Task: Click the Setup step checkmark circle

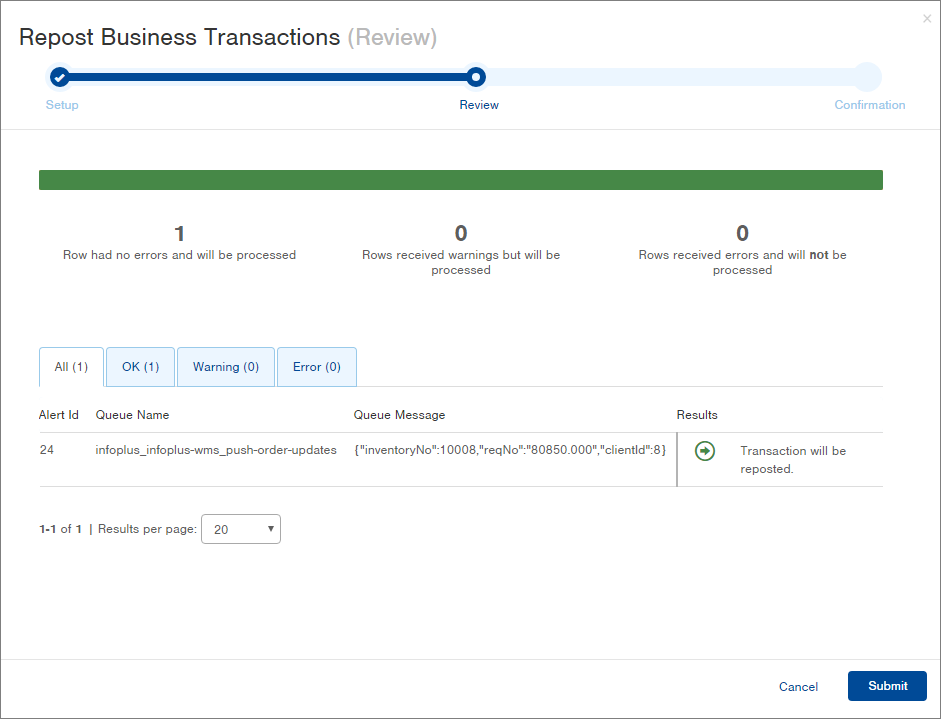Action: 59,77
